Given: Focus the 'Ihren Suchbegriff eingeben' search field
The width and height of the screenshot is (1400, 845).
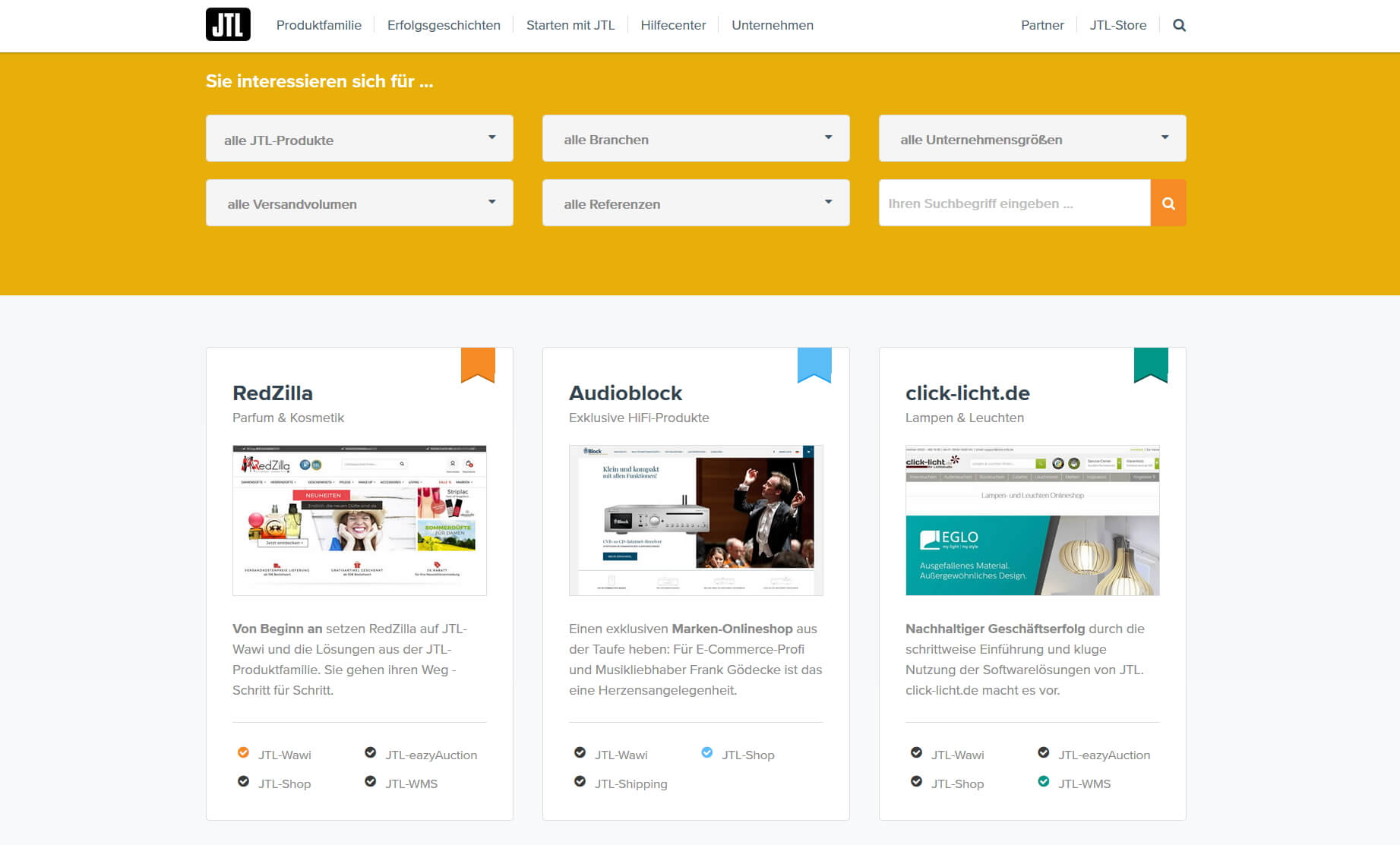Looking at the screenshot, I should pyautogui.click(x=1015, y=203).
